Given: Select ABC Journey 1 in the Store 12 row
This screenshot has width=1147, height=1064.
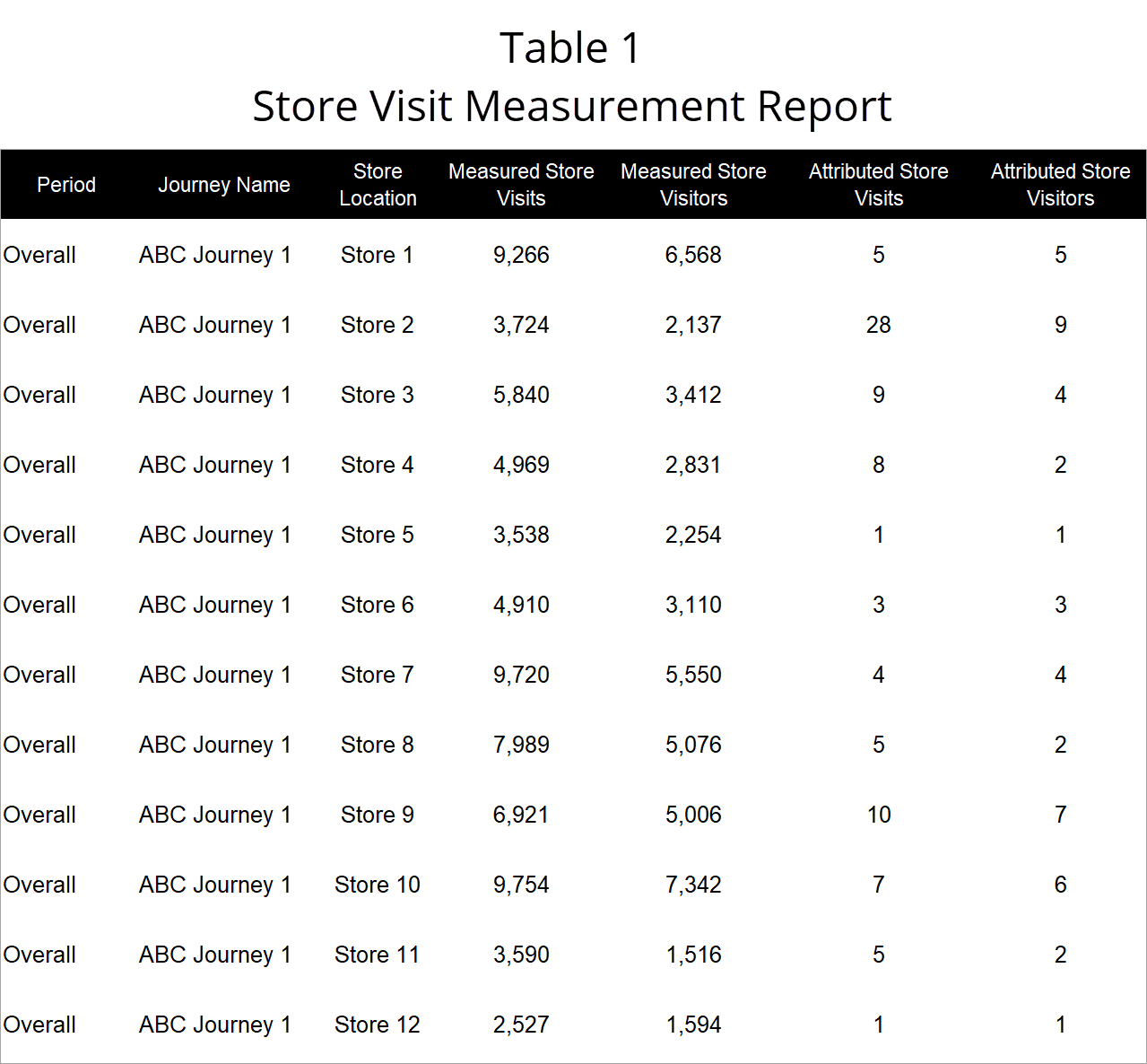Looking at the screenshot, I should [x=215, y=1025].
